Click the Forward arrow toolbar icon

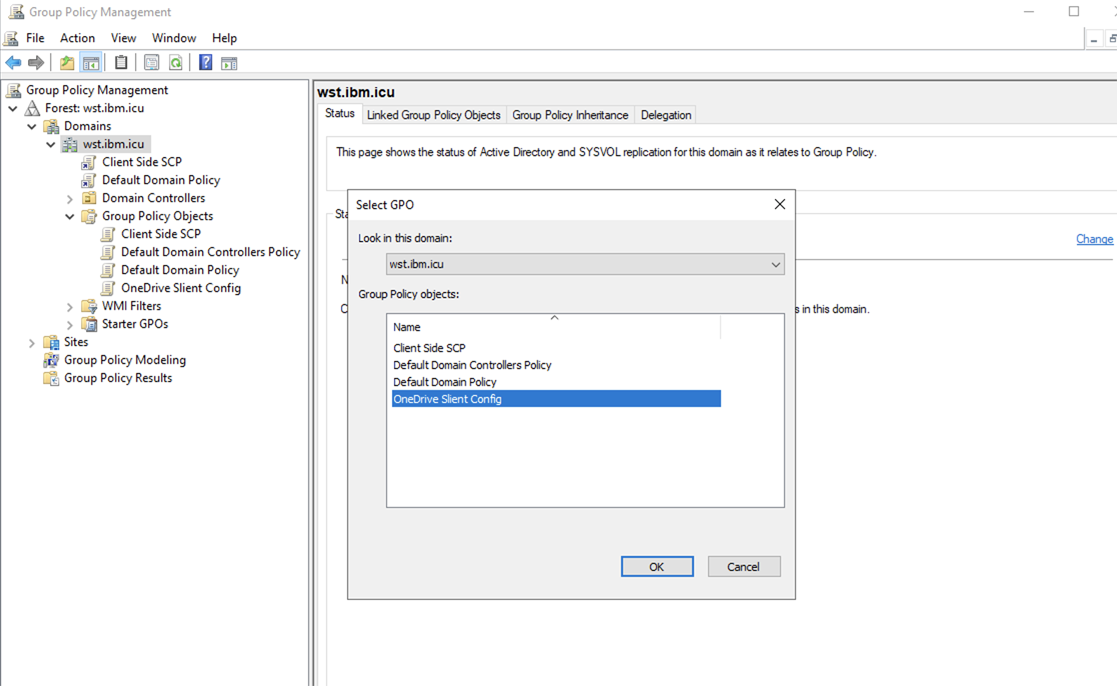[36, 63]
